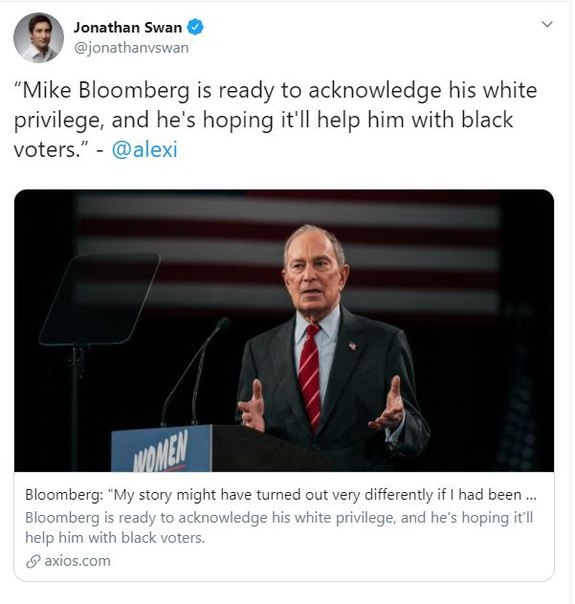Click the gray card description text
The width and height of the screenshot is (575, 604).
[x=279, y=527]
